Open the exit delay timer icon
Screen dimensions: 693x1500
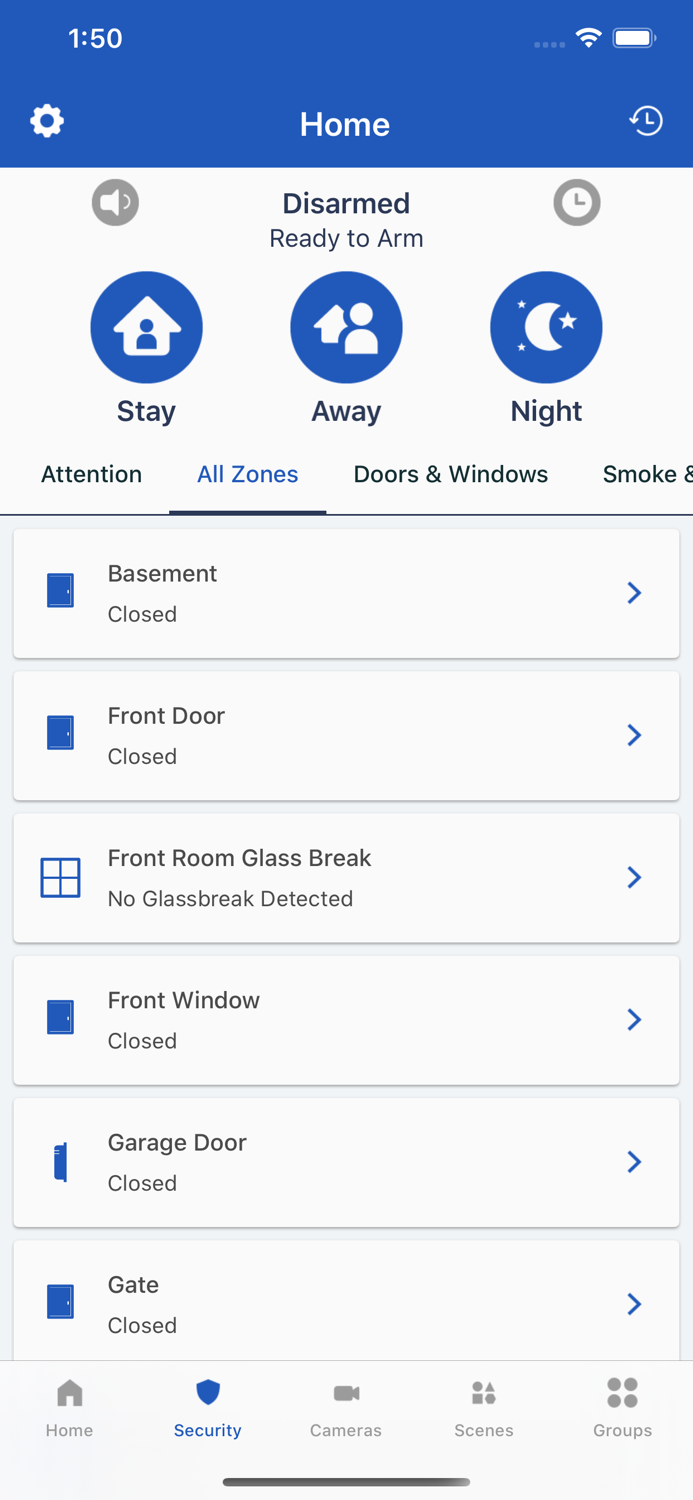(577, 202)
